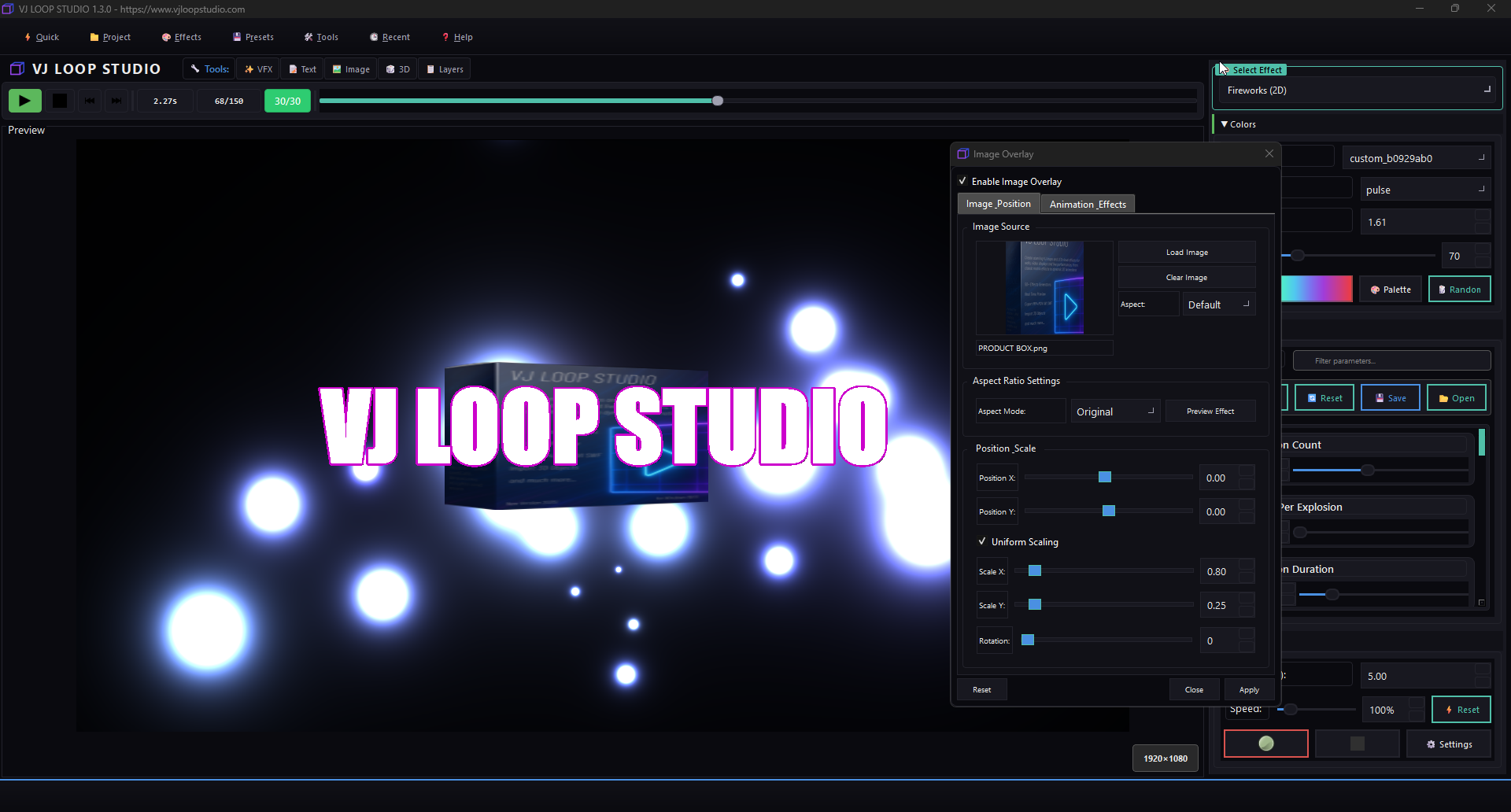Open the Fireworks (2D) effect selector
The height and width of the screenshot is (812, 1511).
pyautogui.click(x=1357, y=90)
